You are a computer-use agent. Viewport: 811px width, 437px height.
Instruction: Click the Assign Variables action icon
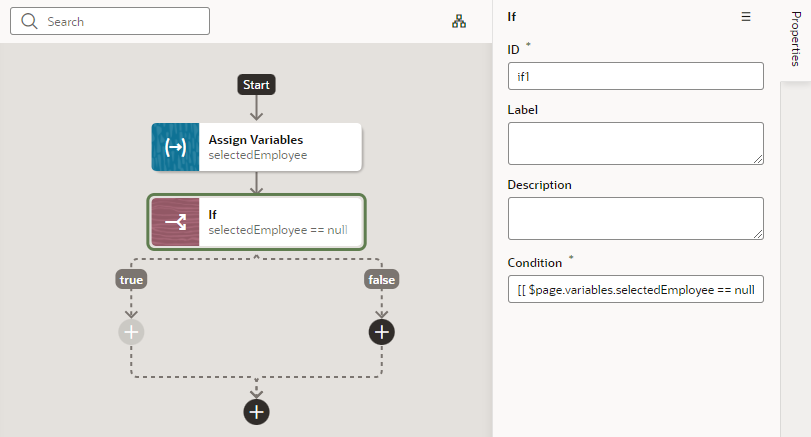click(176, 147)
